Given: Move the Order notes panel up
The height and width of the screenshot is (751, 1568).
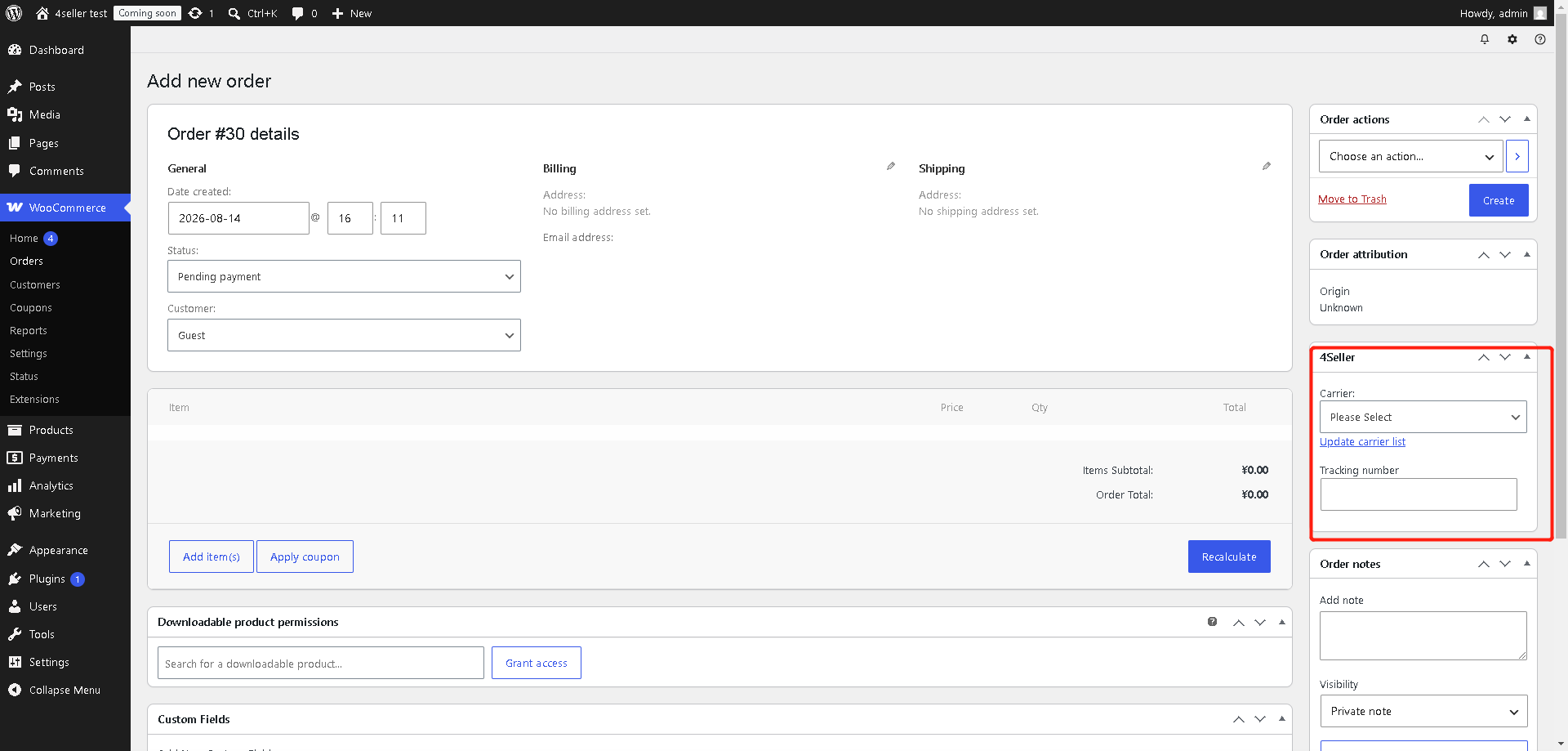Looking at the screenshot, I should pyautogui.click(x=1484, y=564).
